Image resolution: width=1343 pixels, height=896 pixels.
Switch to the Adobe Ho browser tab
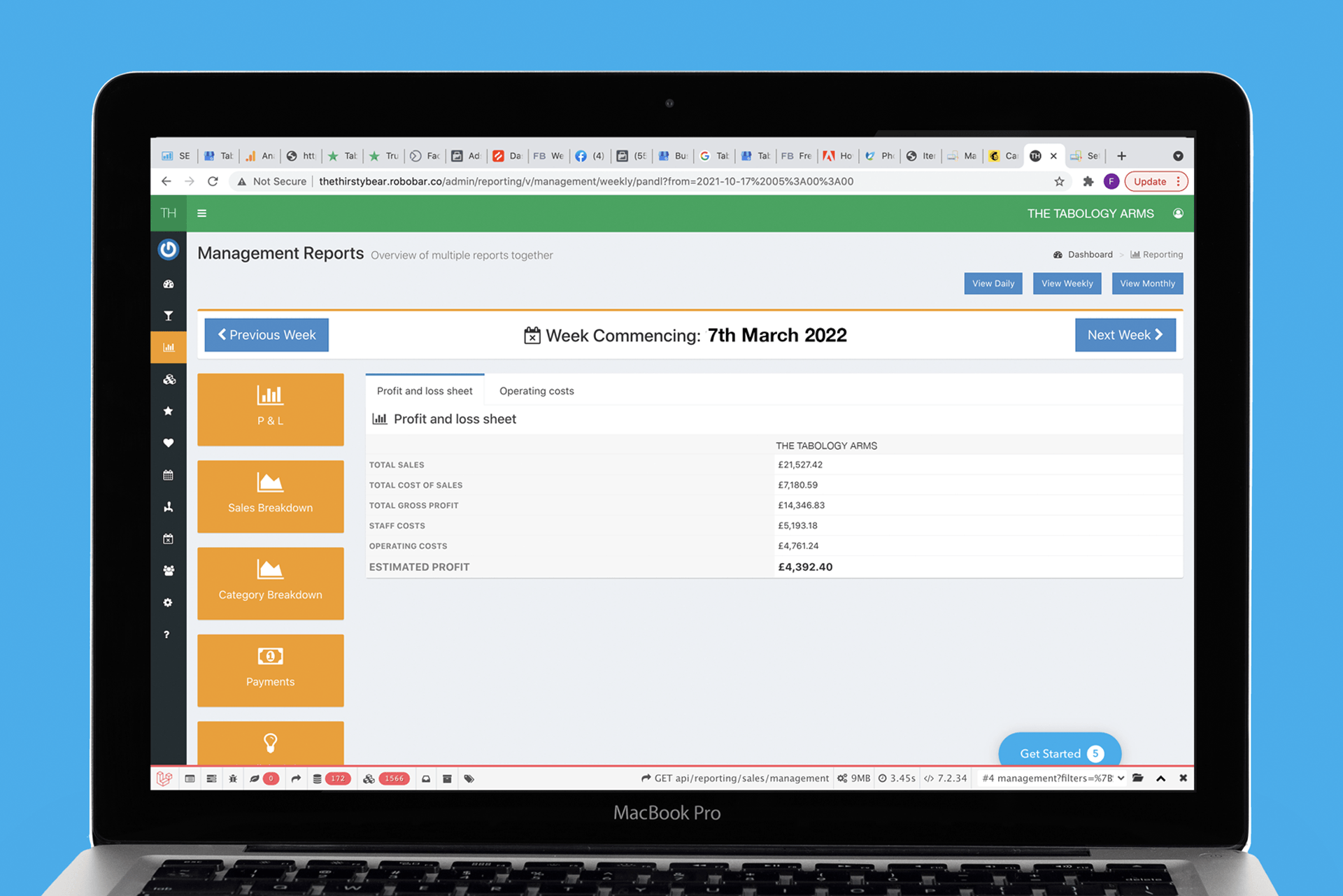[x=837, y=156]
